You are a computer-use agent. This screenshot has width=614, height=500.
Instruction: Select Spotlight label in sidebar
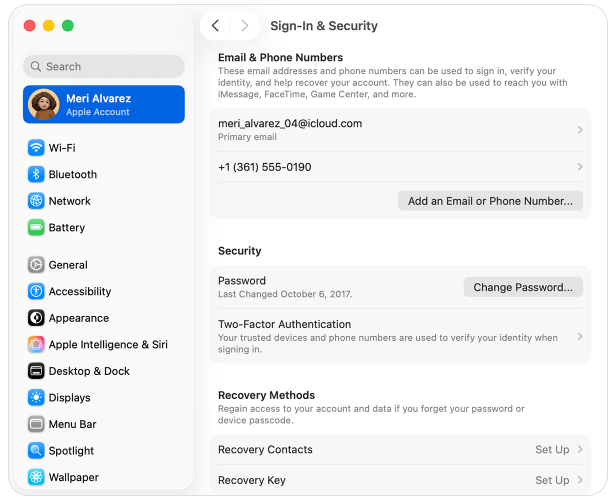(71, 451)
